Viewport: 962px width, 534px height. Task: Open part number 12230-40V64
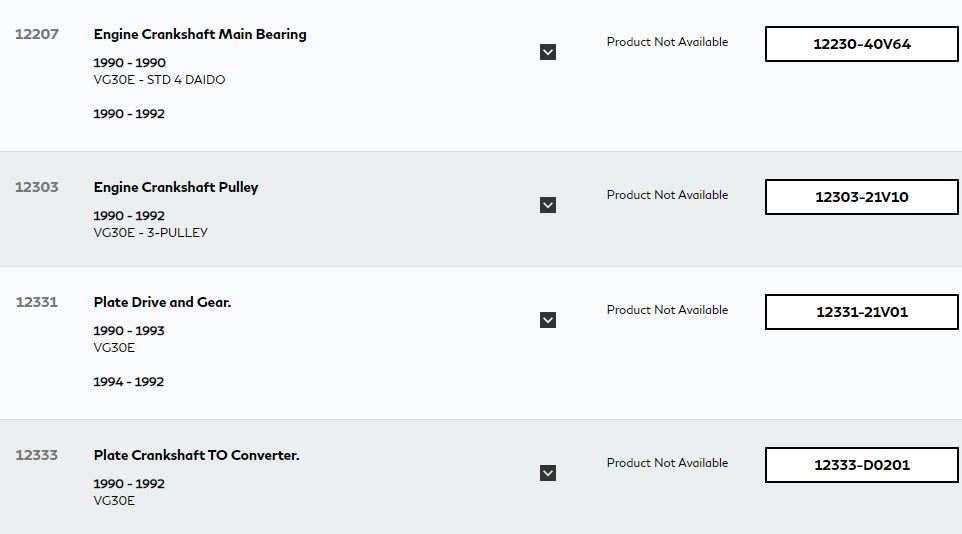861,44
